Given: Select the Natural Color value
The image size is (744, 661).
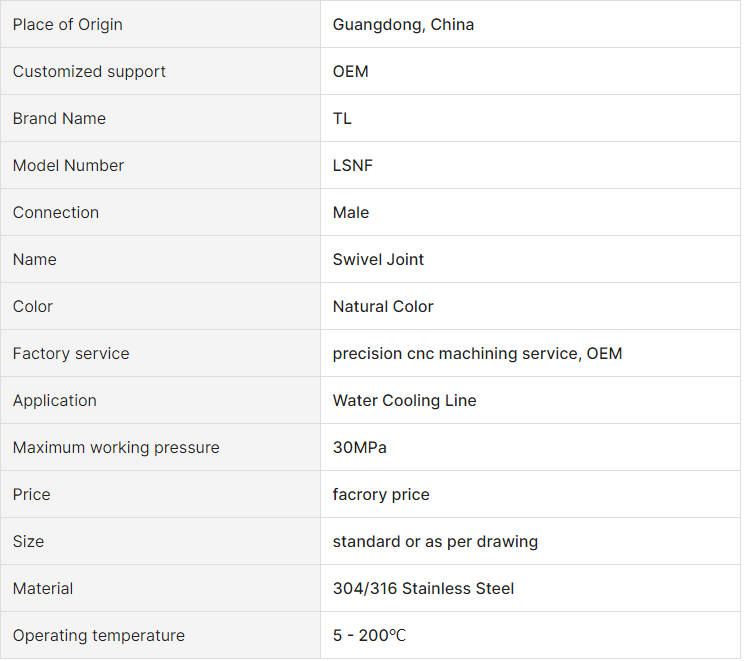Looking at the screenshot, I should [x=383, y=307].
